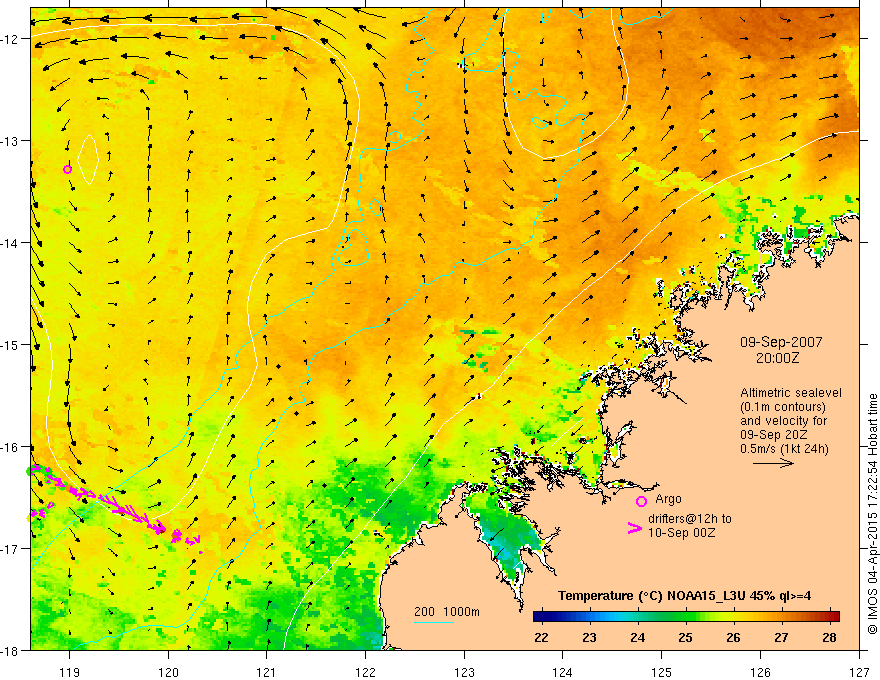
Task: Click the '09-Sep-2007' date text
Action: (781, 342)
